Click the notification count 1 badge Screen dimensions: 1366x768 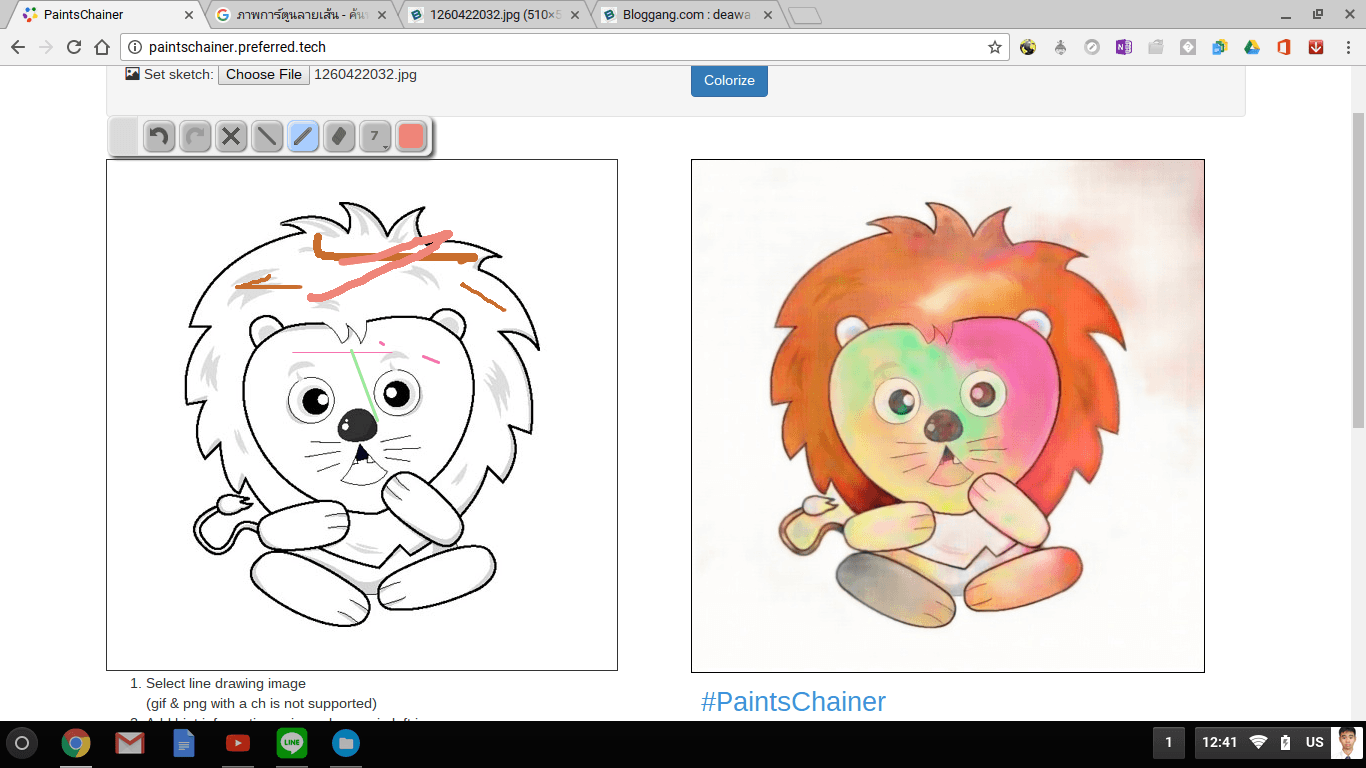click(x=1169, y=743)
